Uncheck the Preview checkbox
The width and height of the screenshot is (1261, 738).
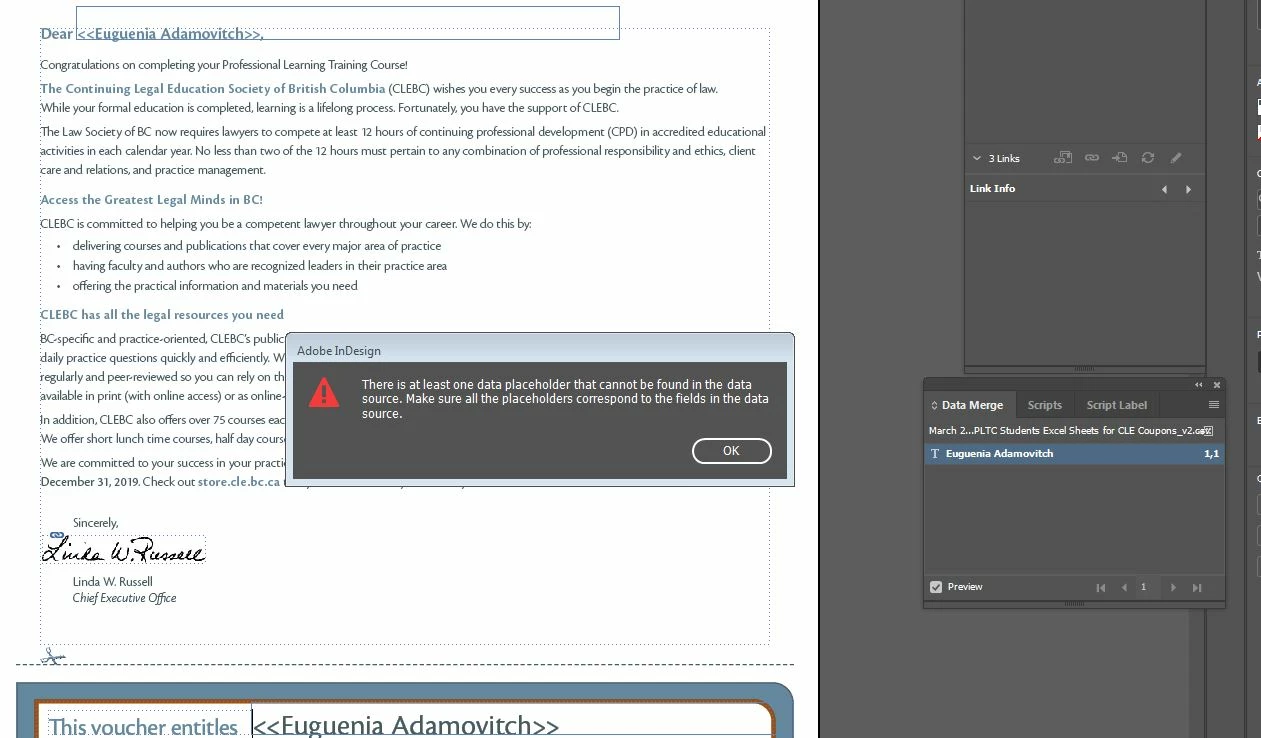tap(936, 587)
